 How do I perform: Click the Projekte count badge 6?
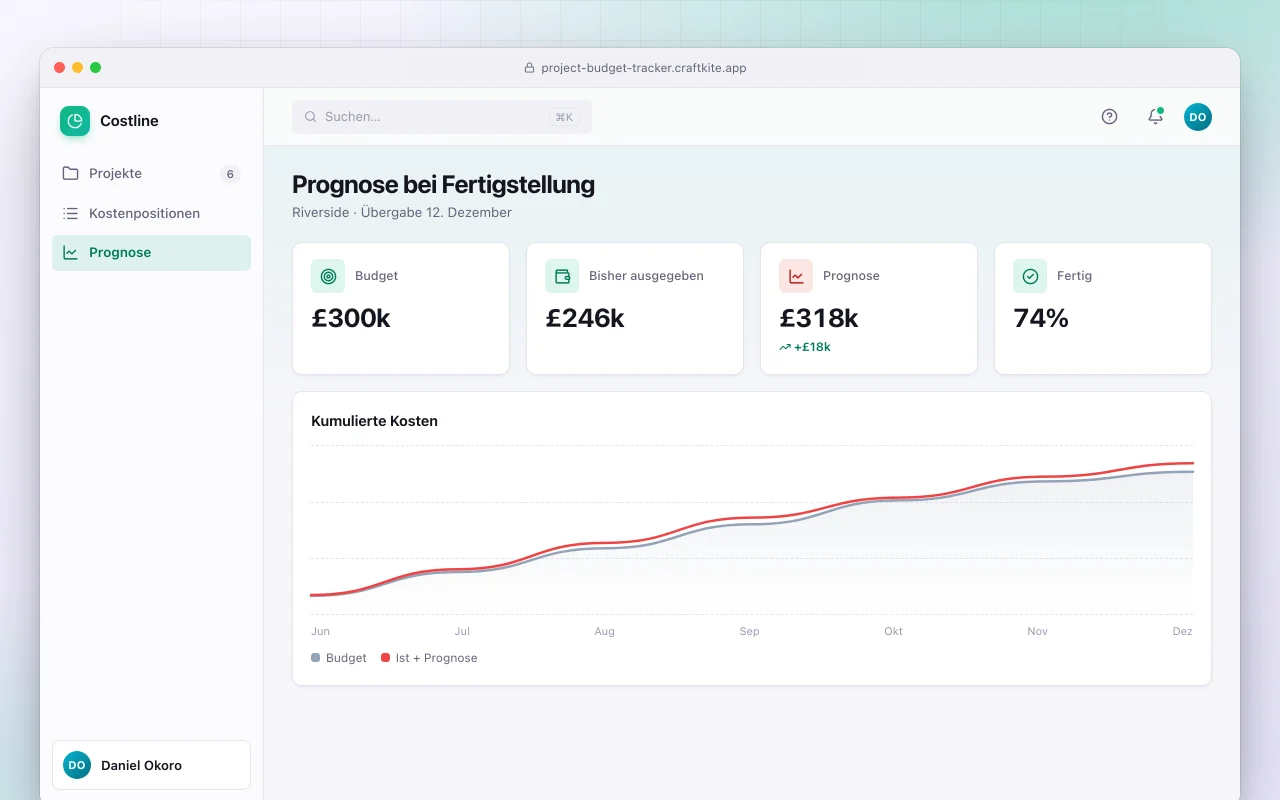tap(230, 174)
